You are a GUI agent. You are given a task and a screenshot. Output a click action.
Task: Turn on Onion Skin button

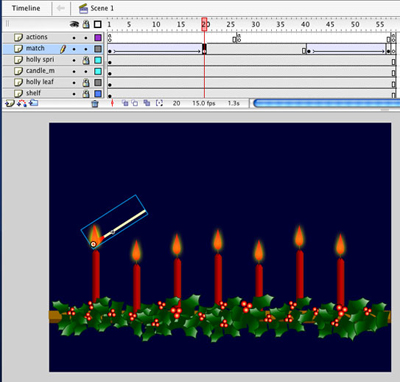pos(125,103)
